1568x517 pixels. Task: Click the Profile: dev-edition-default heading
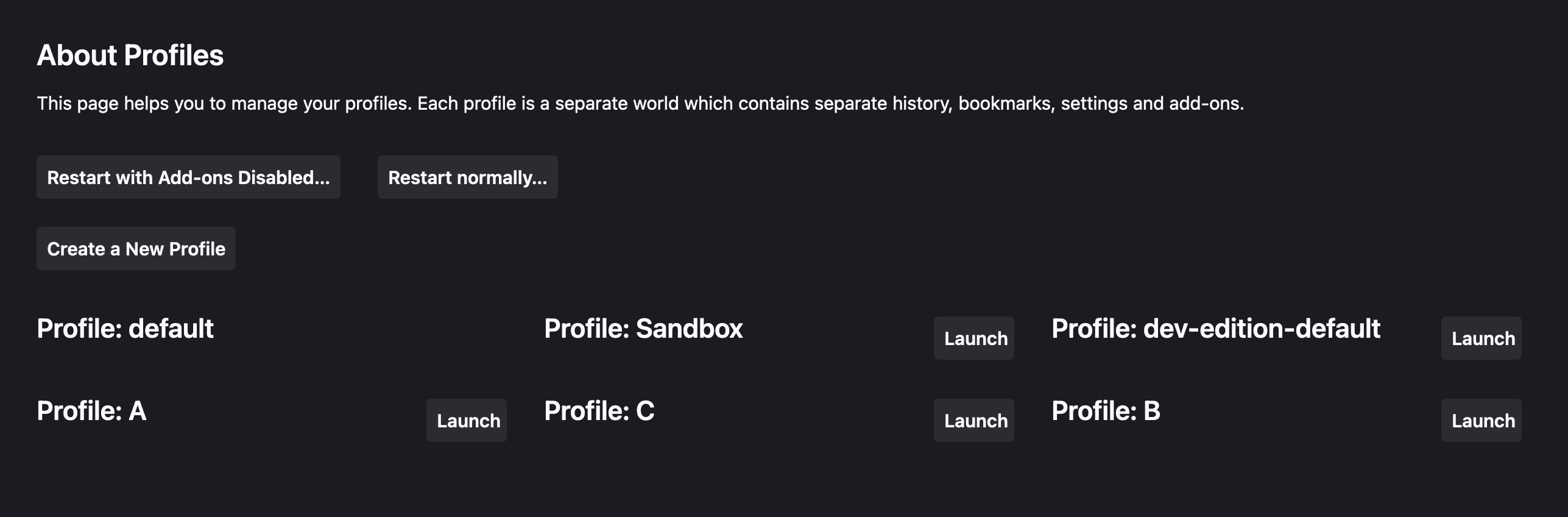pyautogui.click(x=1215, y=329)
